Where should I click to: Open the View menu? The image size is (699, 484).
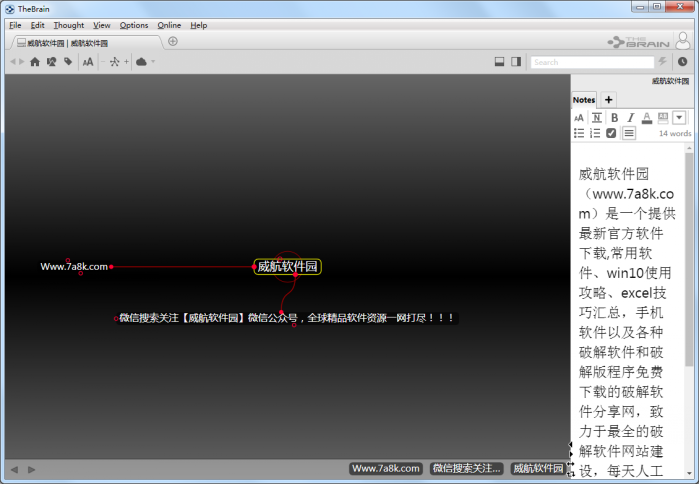click(102, 25)
